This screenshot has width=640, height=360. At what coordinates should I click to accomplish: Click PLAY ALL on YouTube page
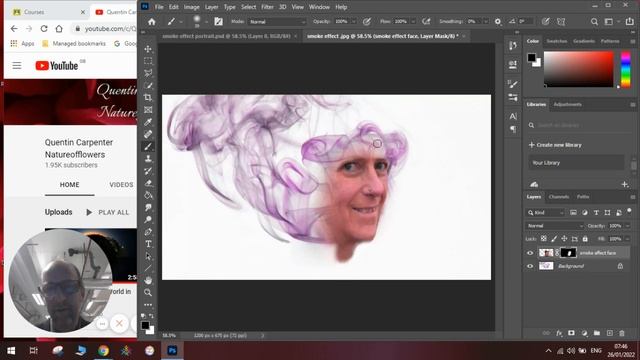pyautogui.click(x=108, y=212)
